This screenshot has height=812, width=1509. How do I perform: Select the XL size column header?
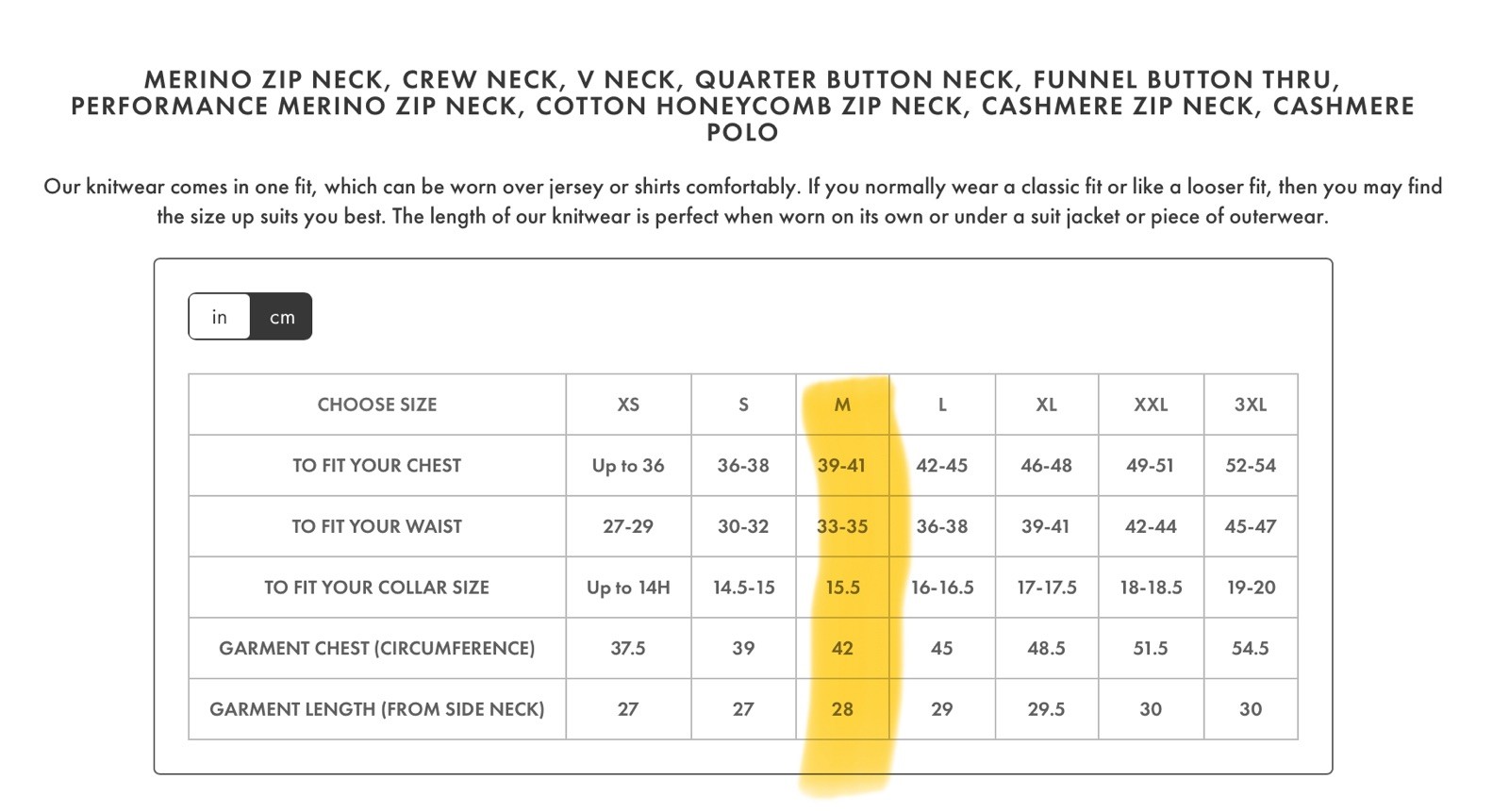pyautogui.click(x=1047, y=405)
